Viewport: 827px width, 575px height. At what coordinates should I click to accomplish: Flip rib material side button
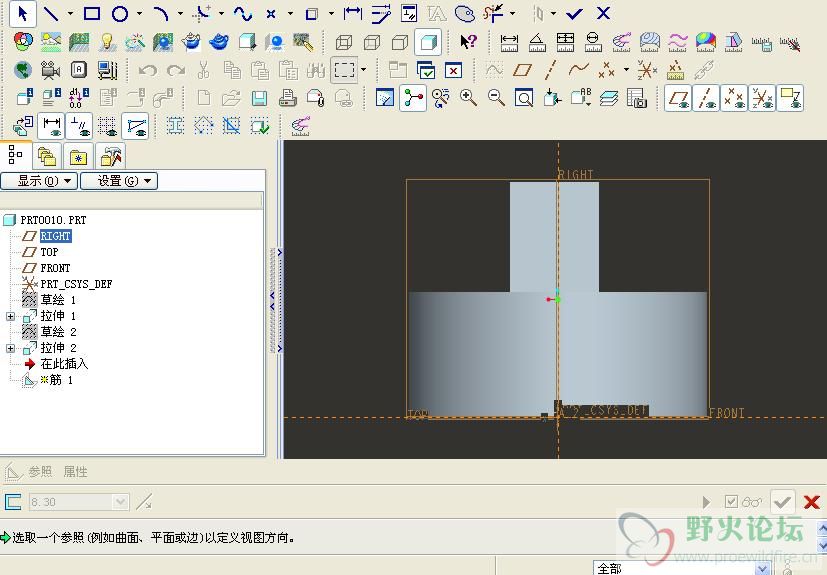pyautogui.click(x=143, y=502)
